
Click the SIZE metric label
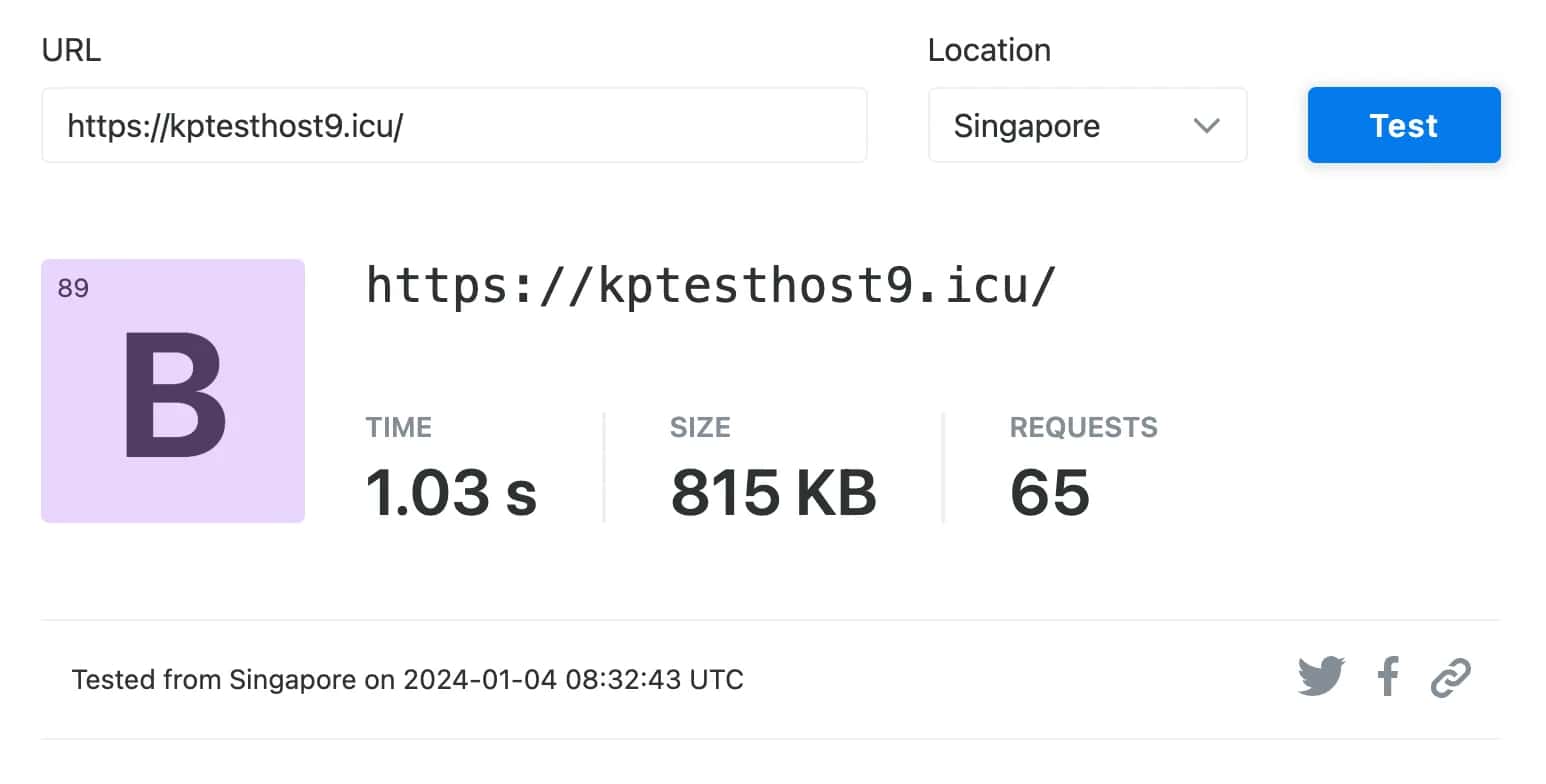pos(700,428)
